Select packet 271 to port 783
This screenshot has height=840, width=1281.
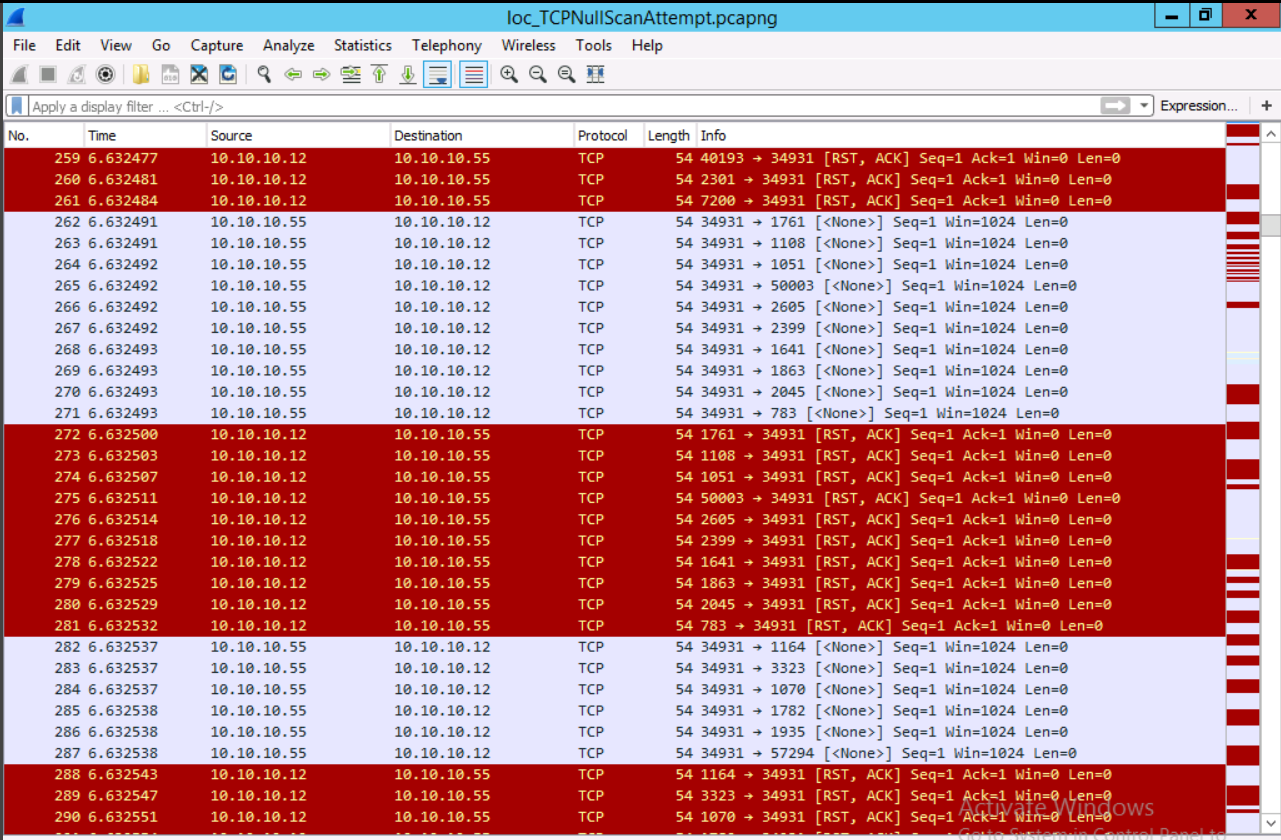tap(614, 413)
